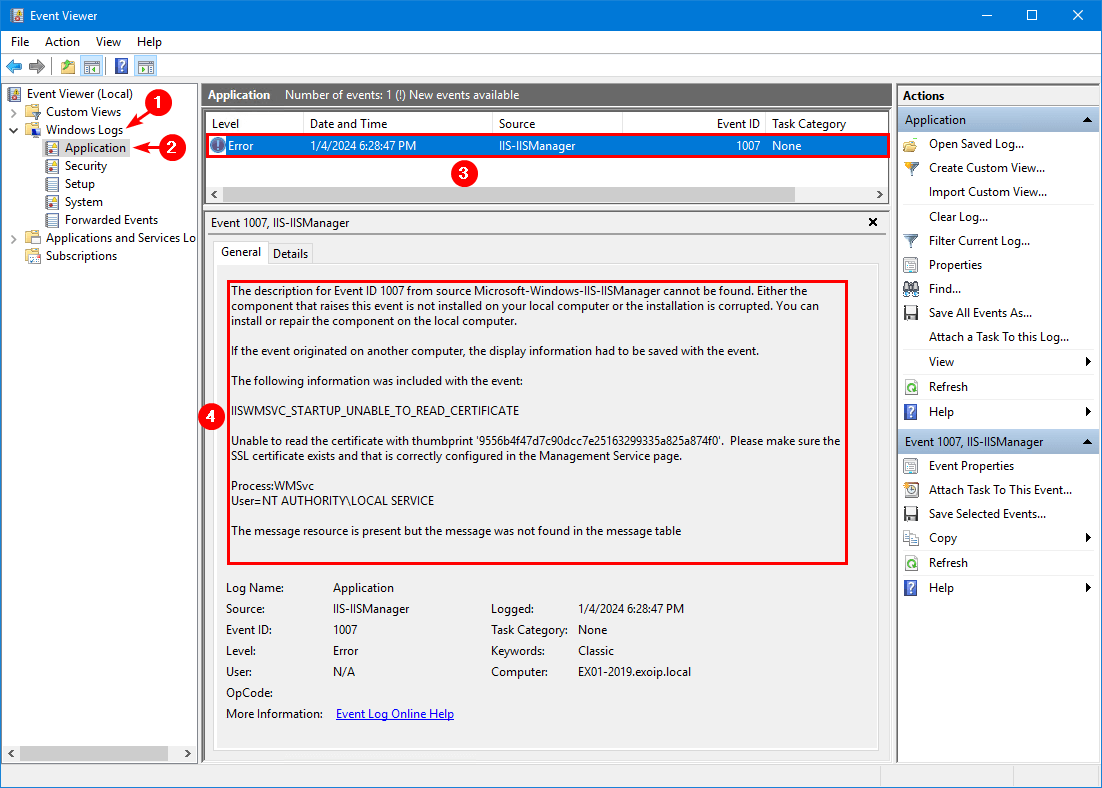Click the Open Saved Log icon
1102x788 pixels.
pos(911,144)
